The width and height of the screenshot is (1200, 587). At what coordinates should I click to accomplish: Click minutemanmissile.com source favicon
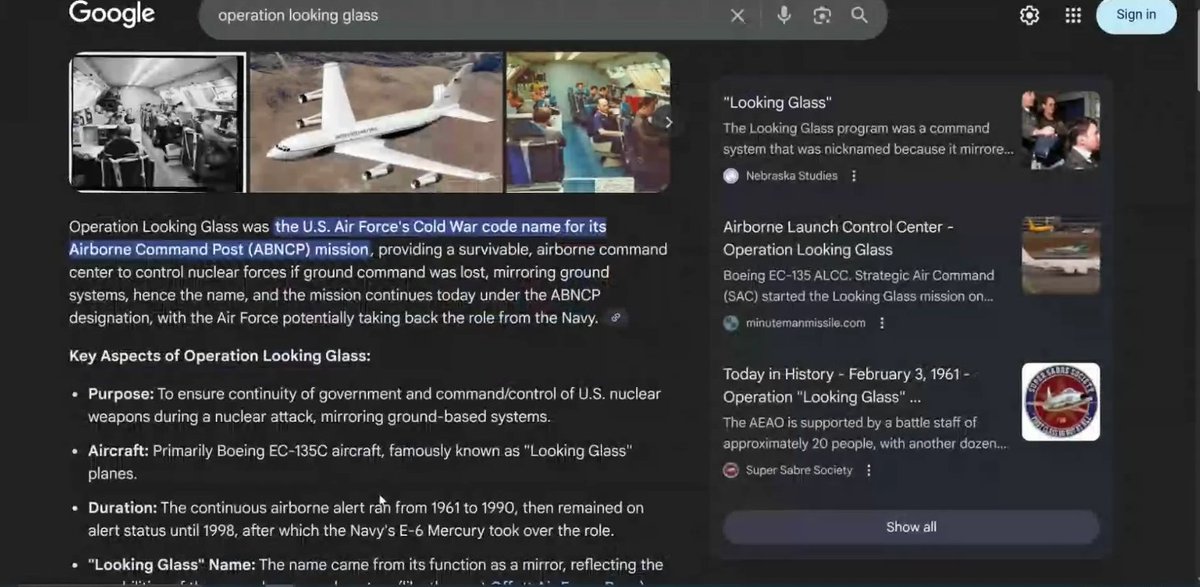[x=731, y=323]
